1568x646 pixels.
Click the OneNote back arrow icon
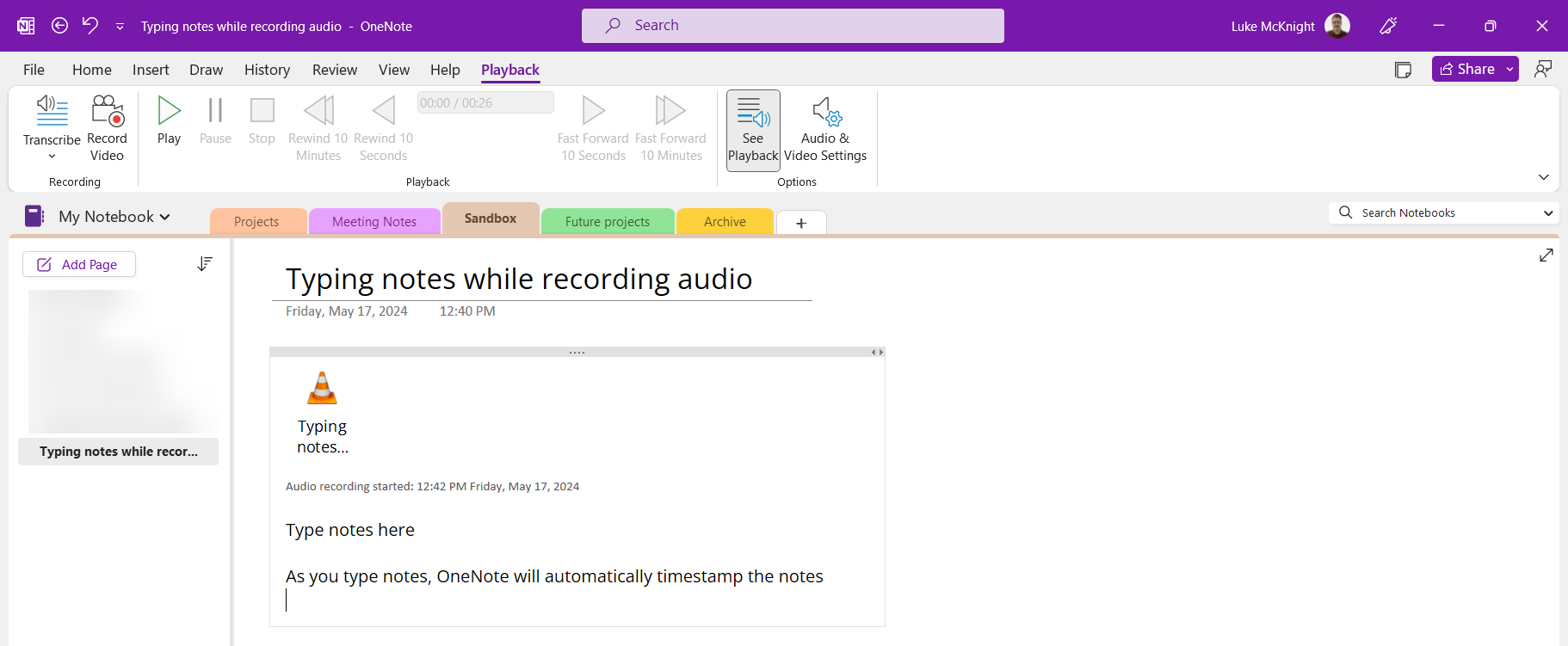[x=59, y=26]
